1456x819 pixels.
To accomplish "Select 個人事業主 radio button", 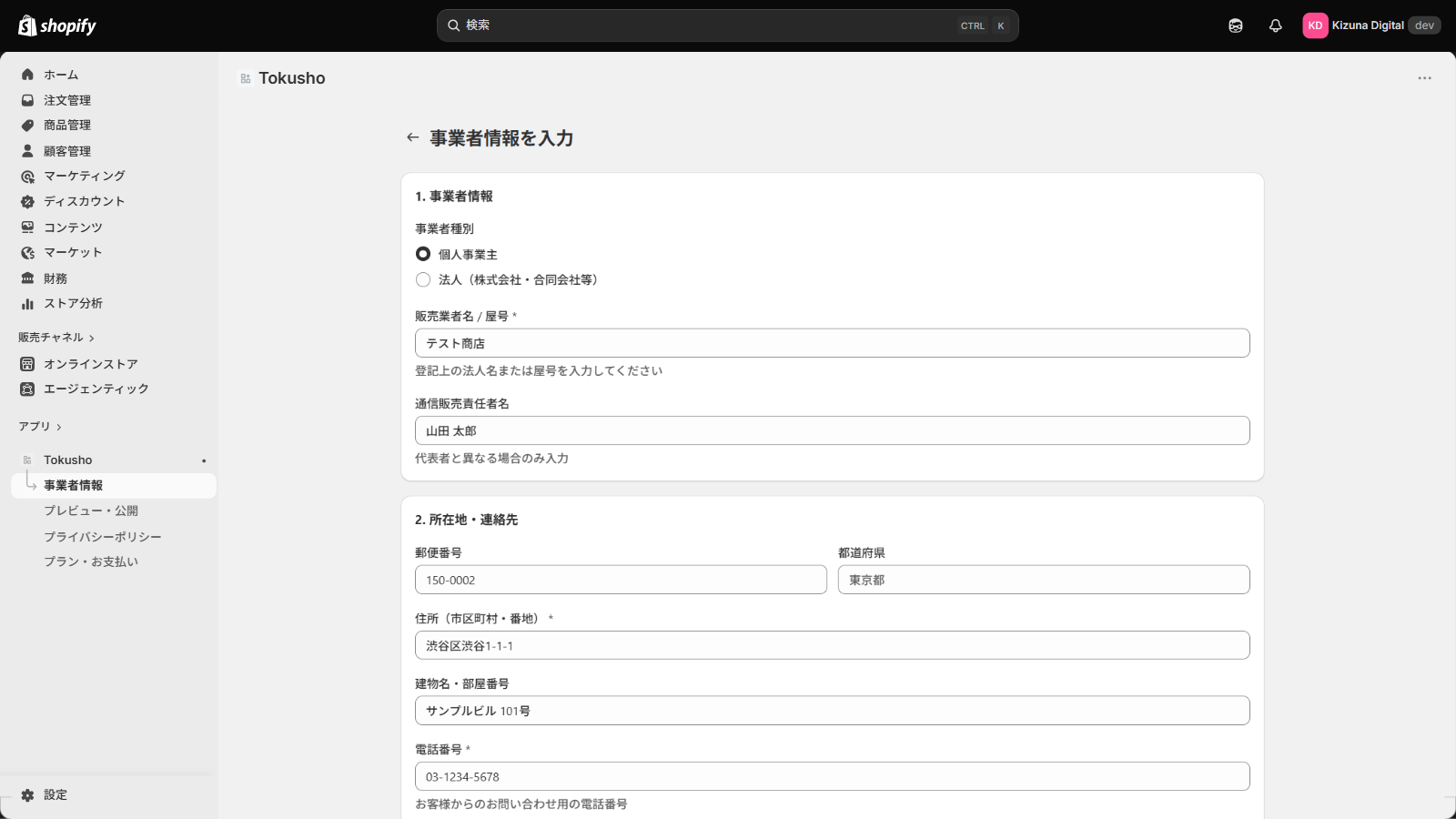I will pyautogui.click(x=423, y=254).
